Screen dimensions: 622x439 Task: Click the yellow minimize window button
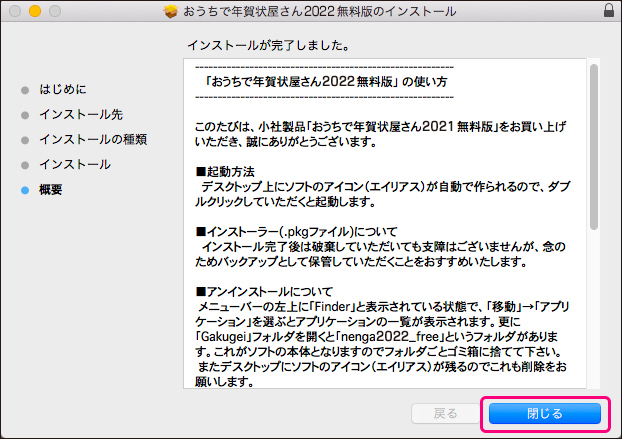(x=35, y=11)
